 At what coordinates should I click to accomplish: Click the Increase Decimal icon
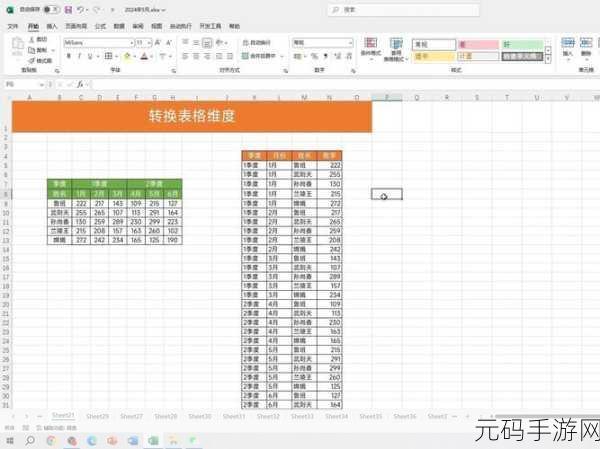pyautogui.click(x=338, y=56)
